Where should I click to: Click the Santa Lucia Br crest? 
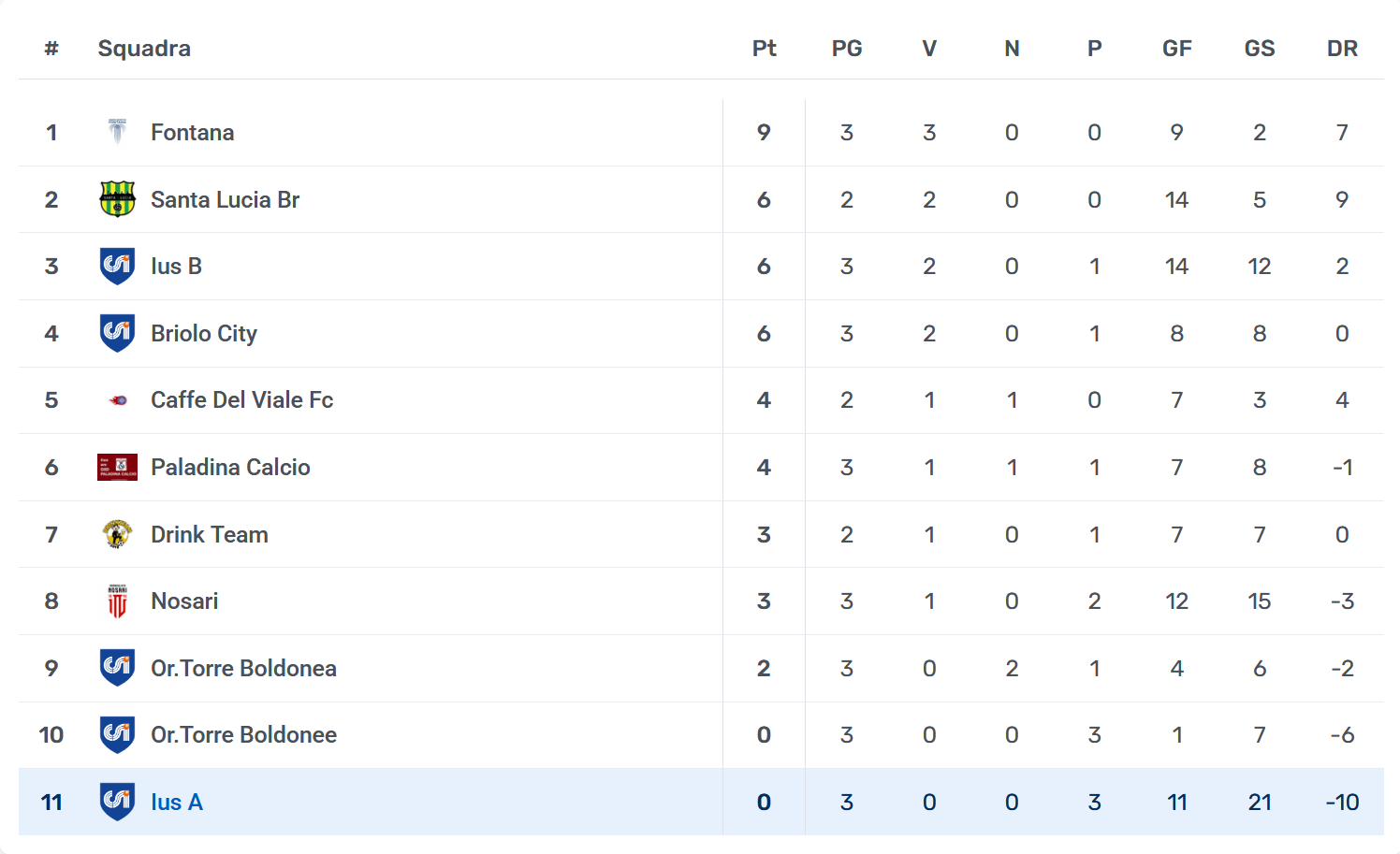pyautogui.click(x=117, y=199)
